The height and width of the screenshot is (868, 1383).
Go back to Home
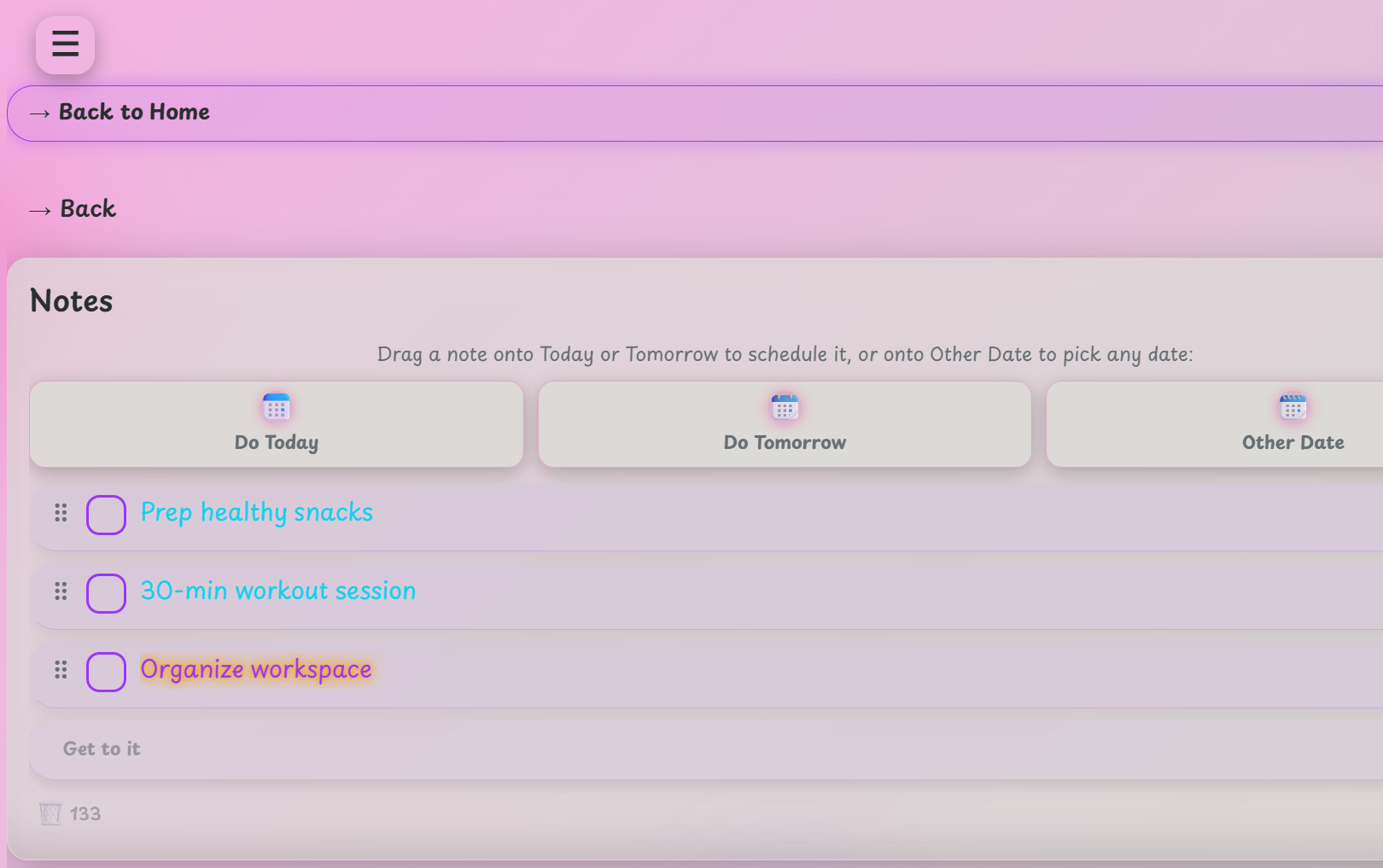click(x=695, y=113)
